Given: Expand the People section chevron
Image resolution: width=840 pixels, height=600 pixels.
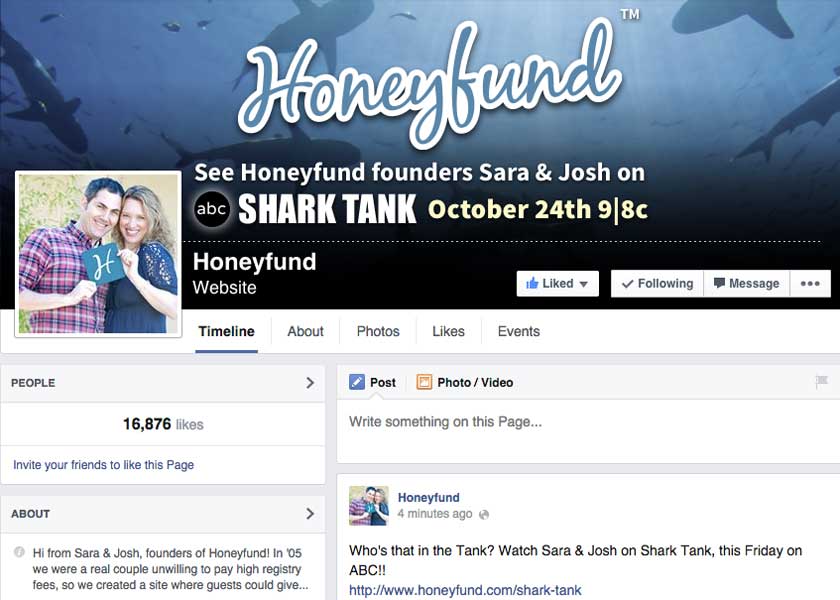Looking at the screenshot, I should point(310,382).
